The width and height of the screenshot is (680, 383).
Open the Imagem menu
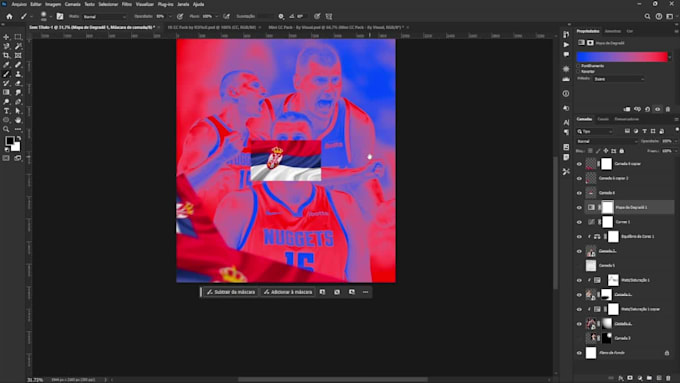pos(53,4)
